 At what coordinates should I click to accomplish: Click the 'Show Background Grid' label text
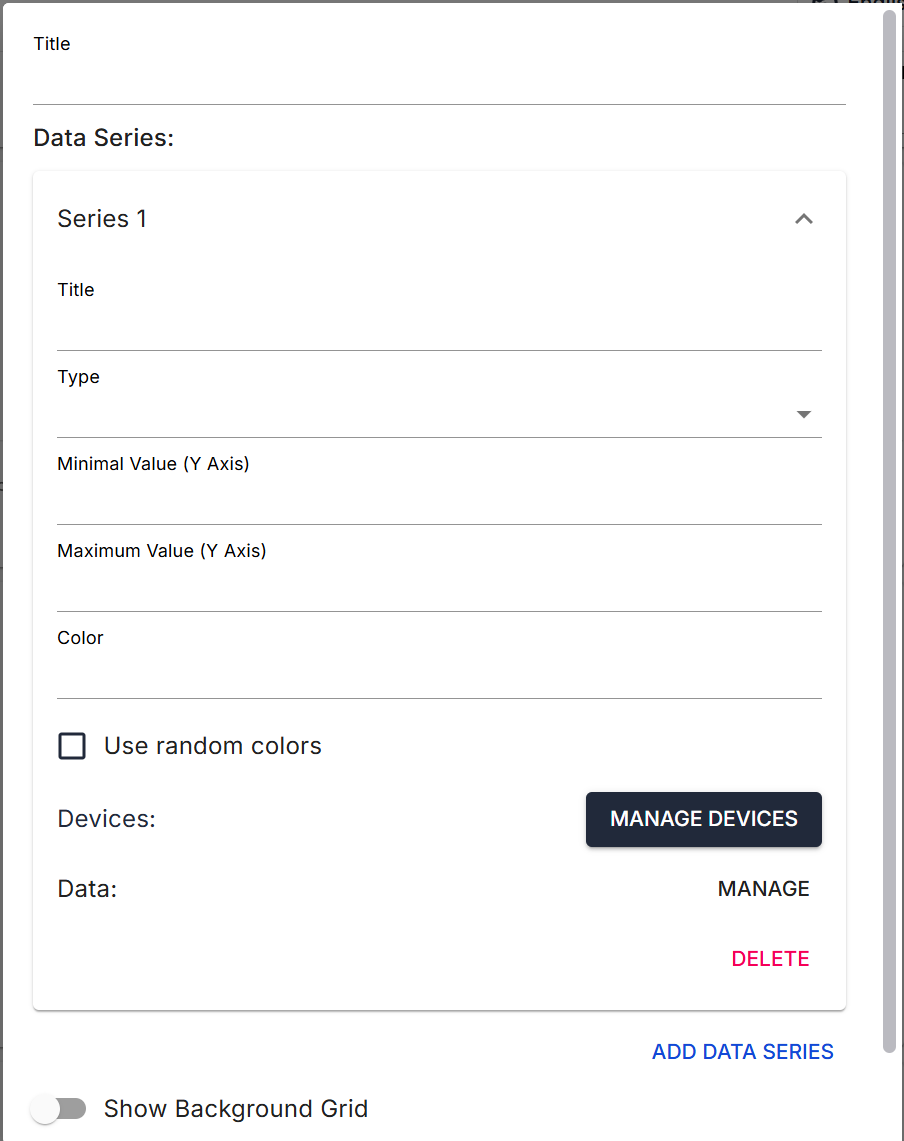236,1109
